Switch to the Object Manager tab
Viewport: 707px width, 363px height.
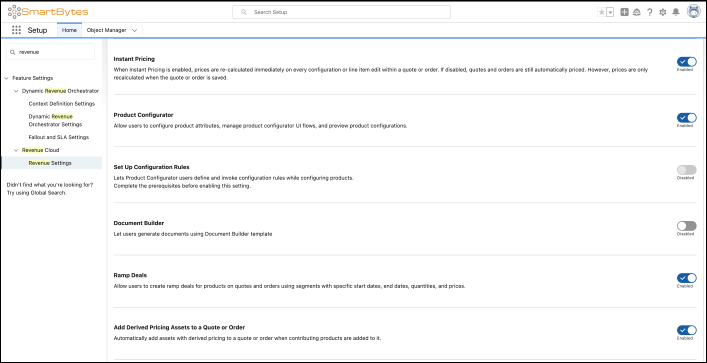coord(106,30)
